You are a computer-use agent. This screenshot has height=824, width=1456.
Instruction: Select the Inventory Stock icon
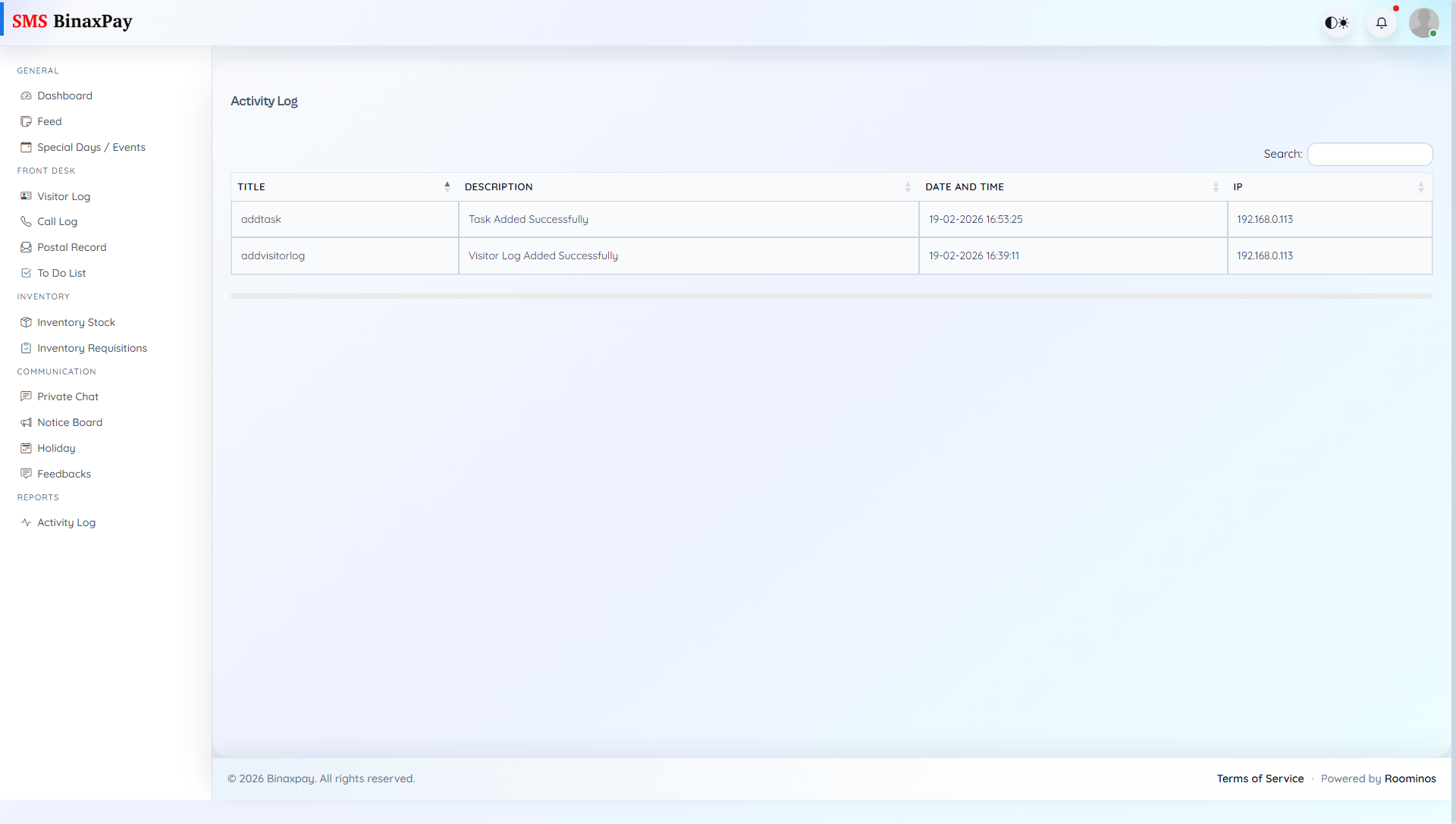coord(26,322)
